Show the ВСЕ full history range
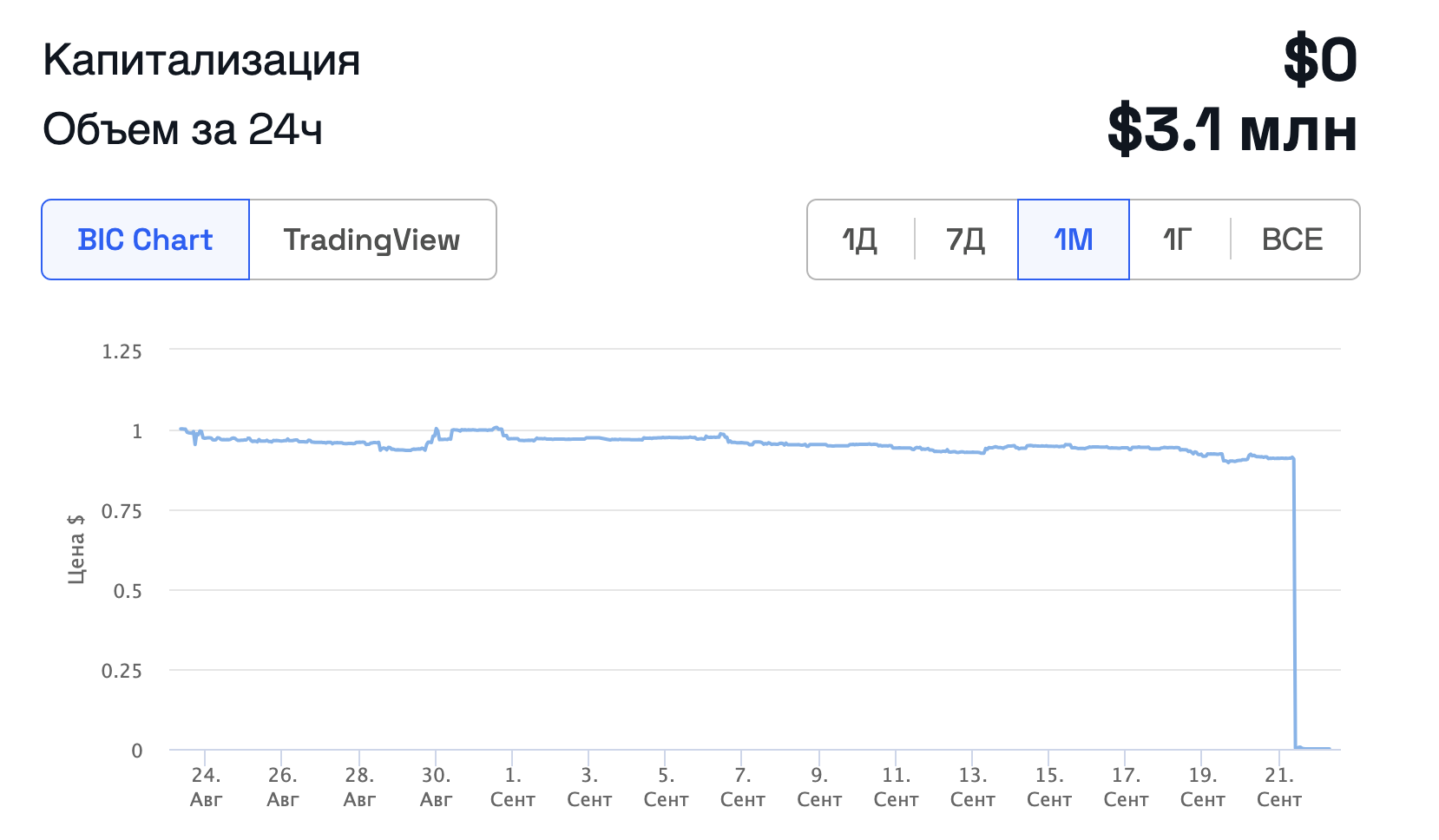The width and height of the screenshot is (1439, 840). click(1291, 240)
